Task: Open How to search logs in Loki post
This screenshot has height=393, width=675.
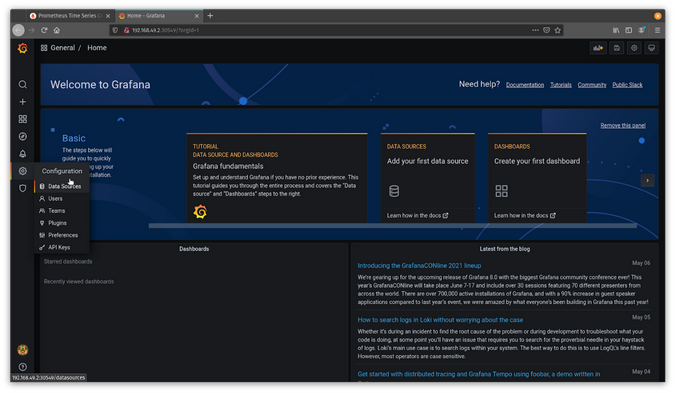Action: tap(440, 320)
